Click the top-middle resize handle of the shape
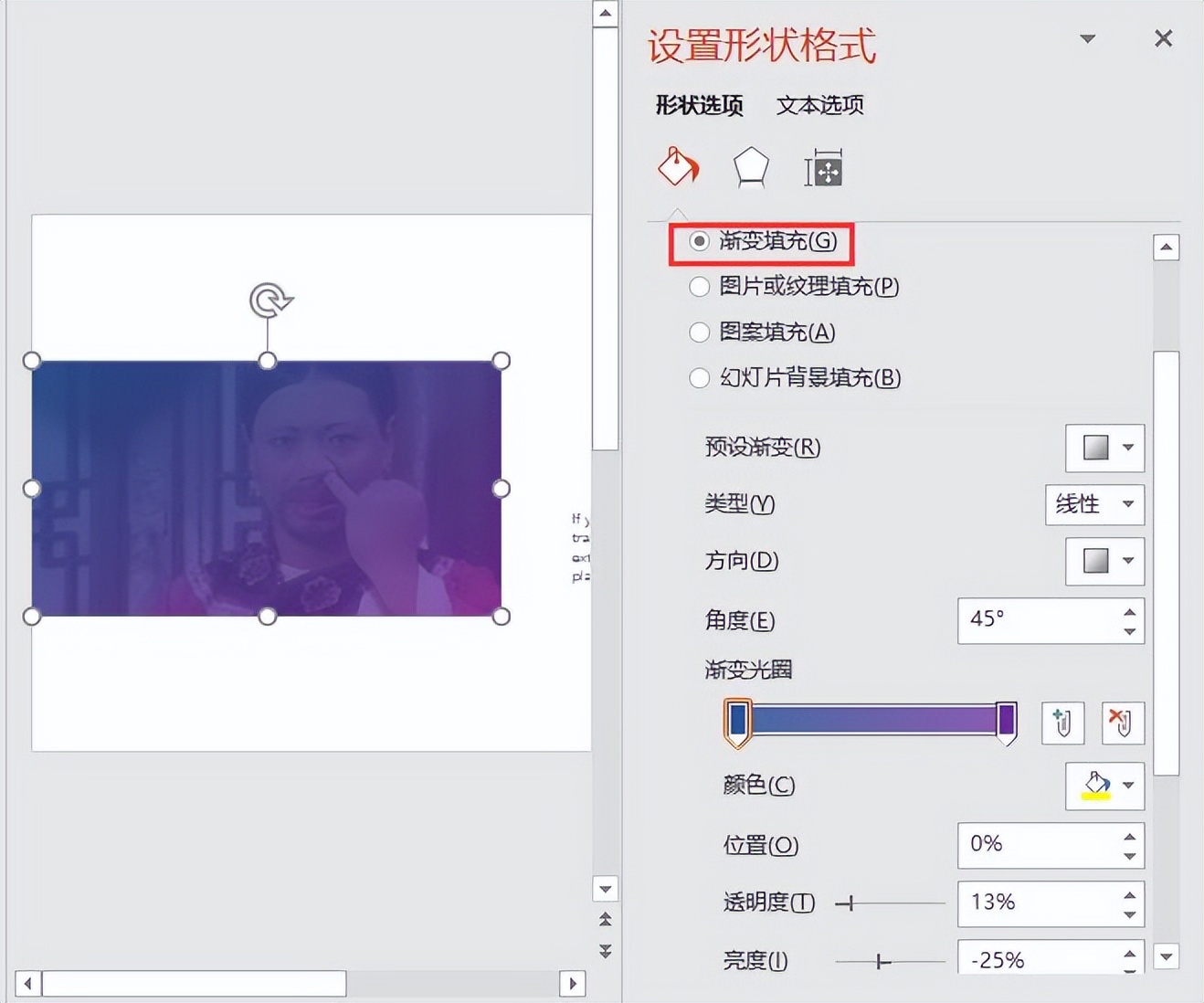This screenshot has width=1204, height=1003. pyautogui.click(x=267, y=361)
